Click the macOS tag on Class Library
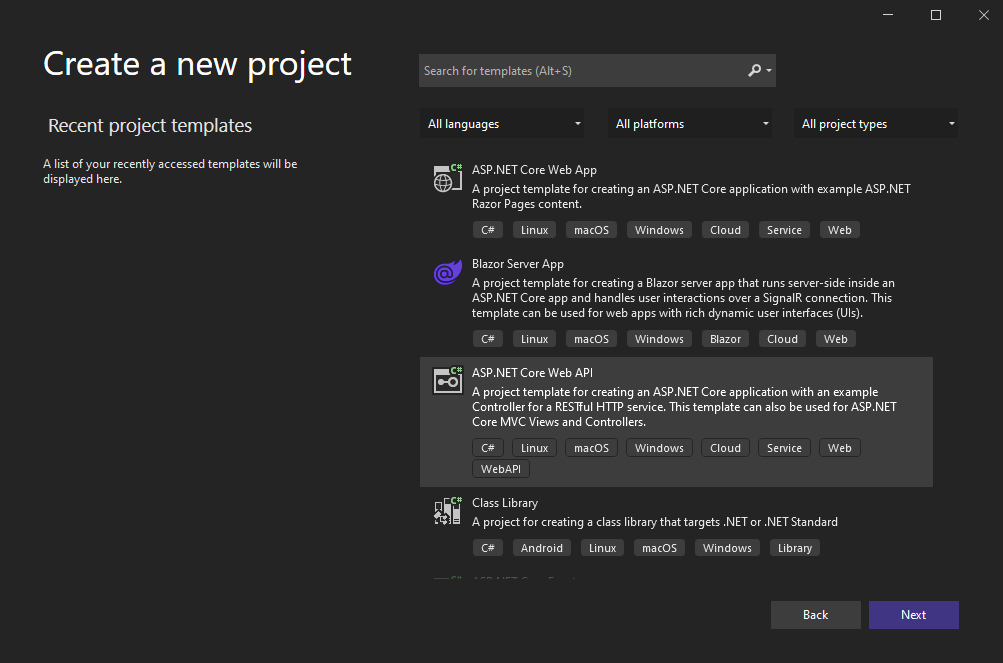The width and height of the screenshot is (1003, 663). [659, 548]
